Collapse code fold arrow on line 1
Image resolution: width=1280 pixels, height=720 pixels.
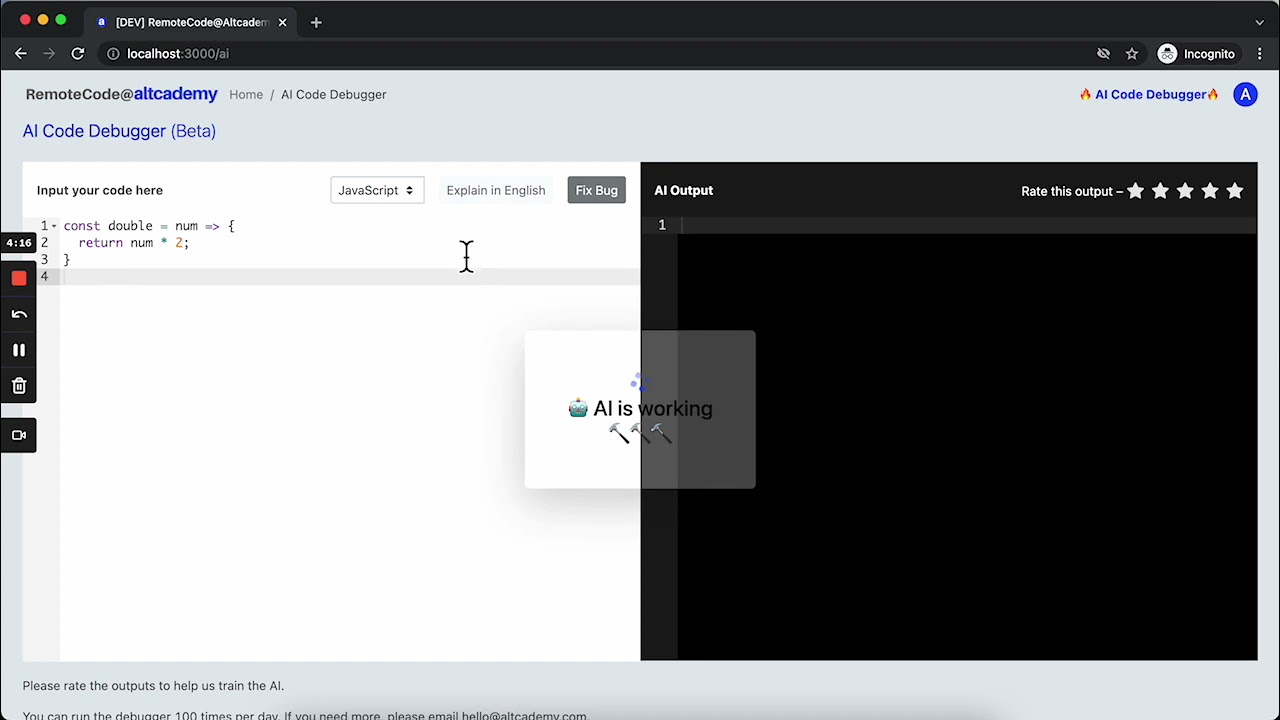54,226
